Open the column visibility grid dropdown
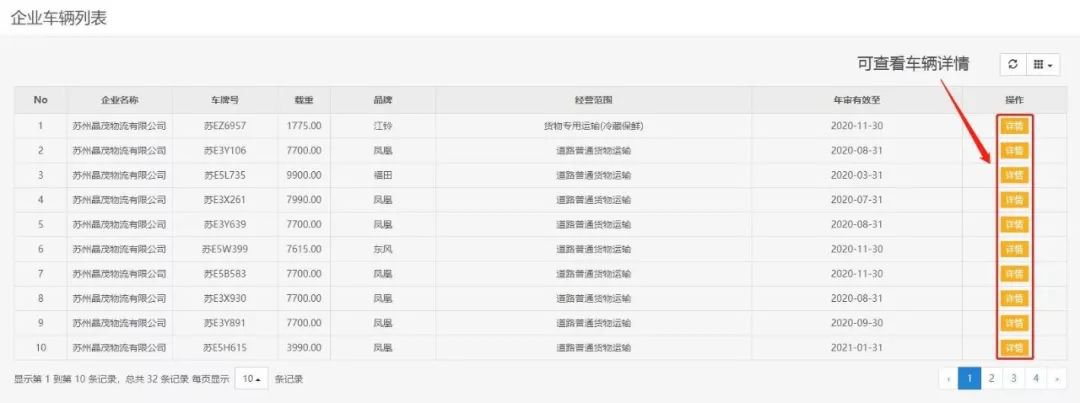 (x=1043, y=65)
